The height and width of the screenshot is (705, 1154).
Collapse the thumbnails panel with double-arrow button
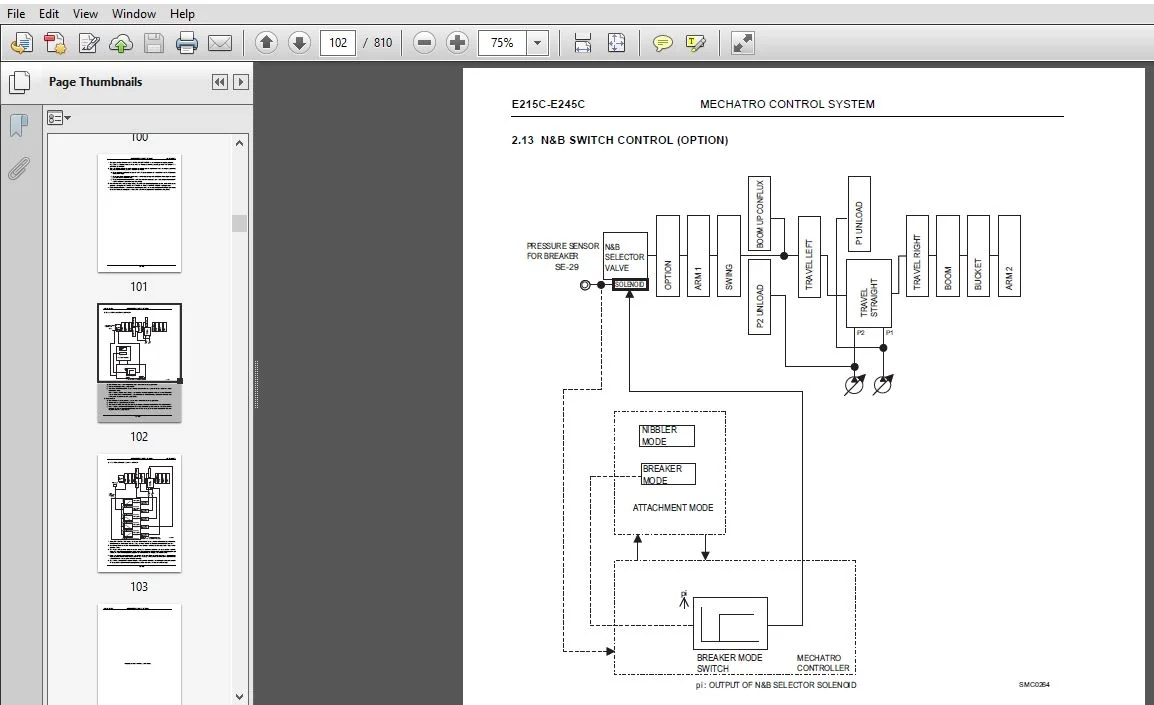pos(219,82)
